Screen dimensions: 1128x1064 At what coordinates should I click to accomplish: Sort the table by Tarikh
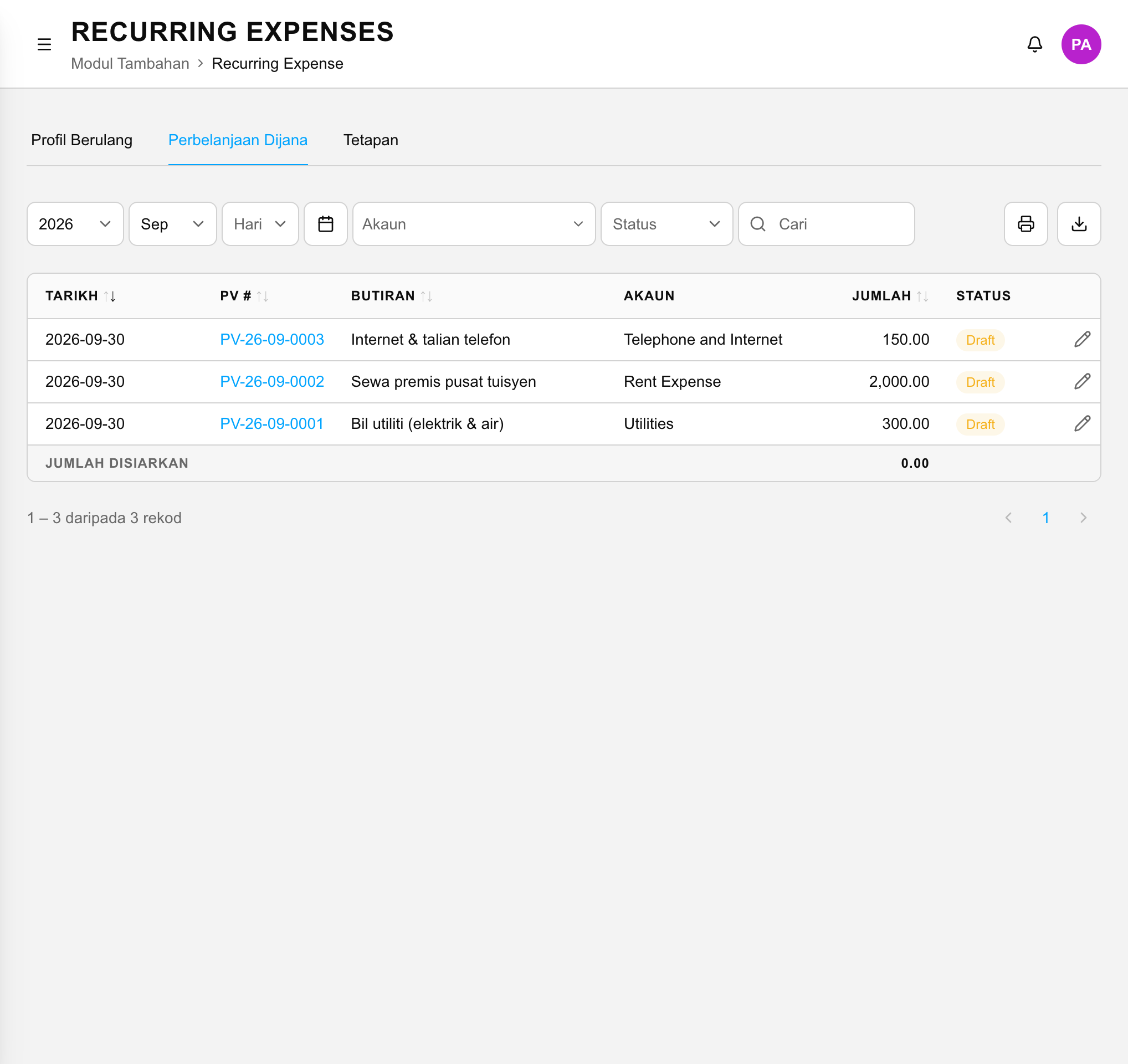point(110,296)
